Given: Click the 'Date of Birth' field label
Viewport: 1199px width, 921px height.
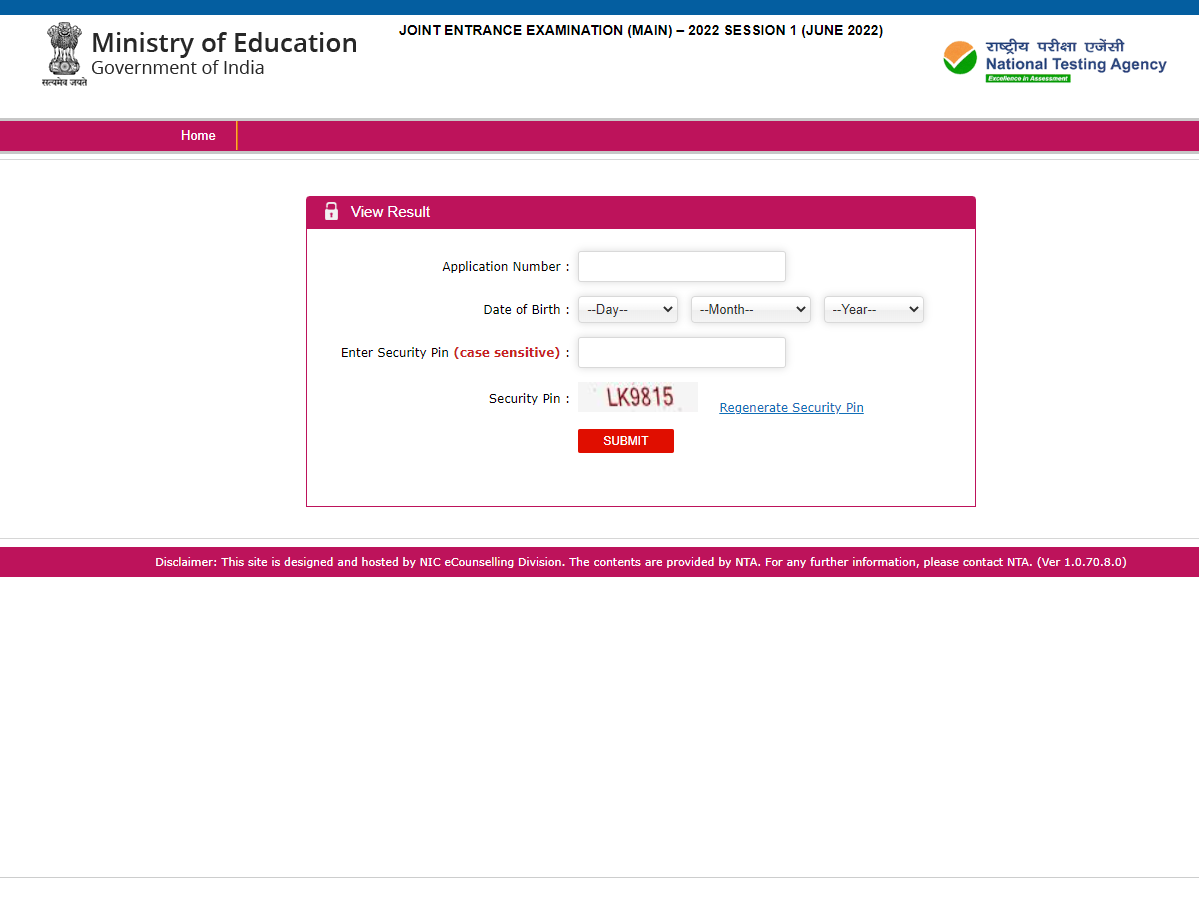Looking at the screenshot, I should [x=522, y=310].
